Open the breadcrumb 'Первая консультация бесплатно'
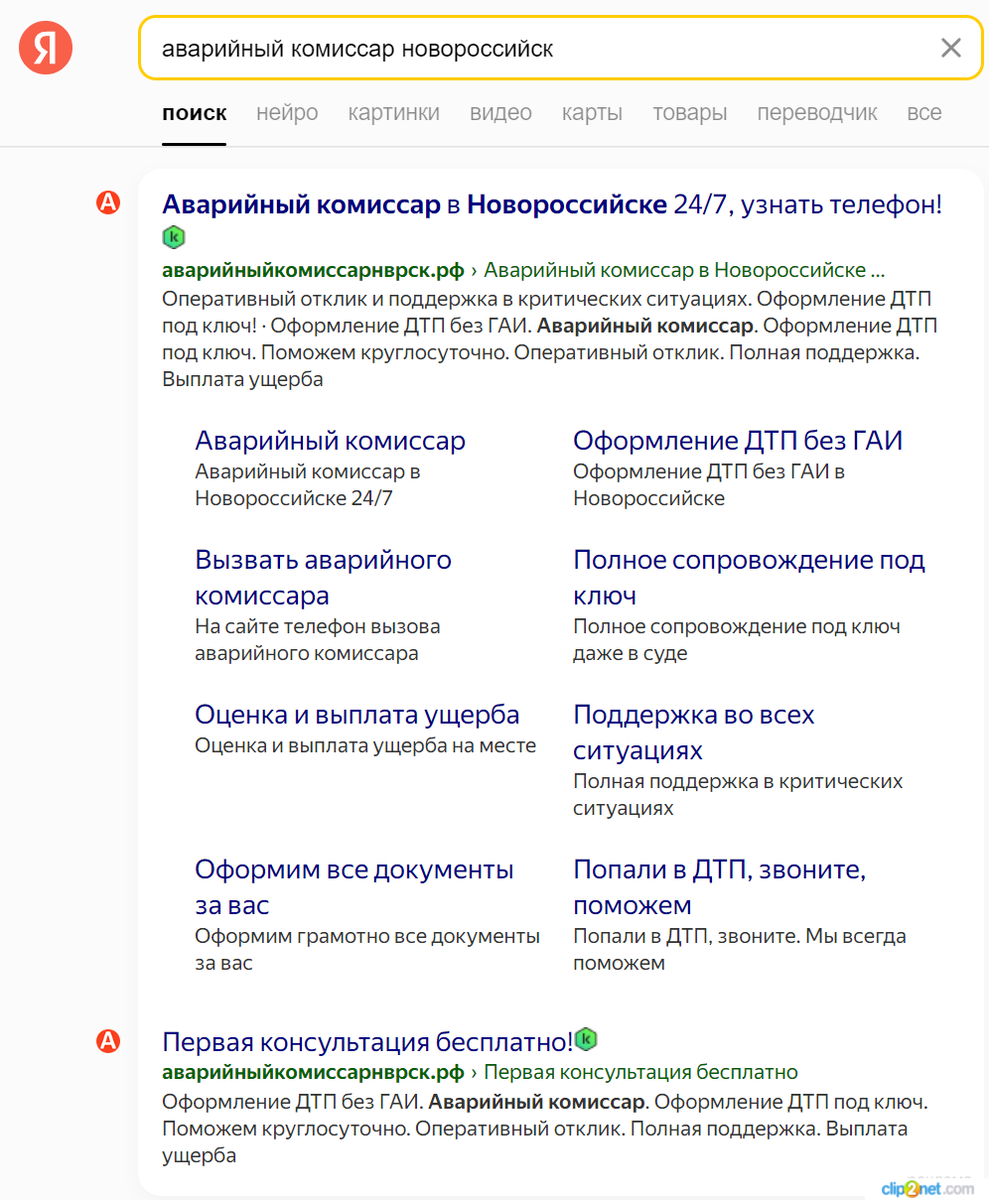Screen dimensions: 989x1200 (640, 1072)
